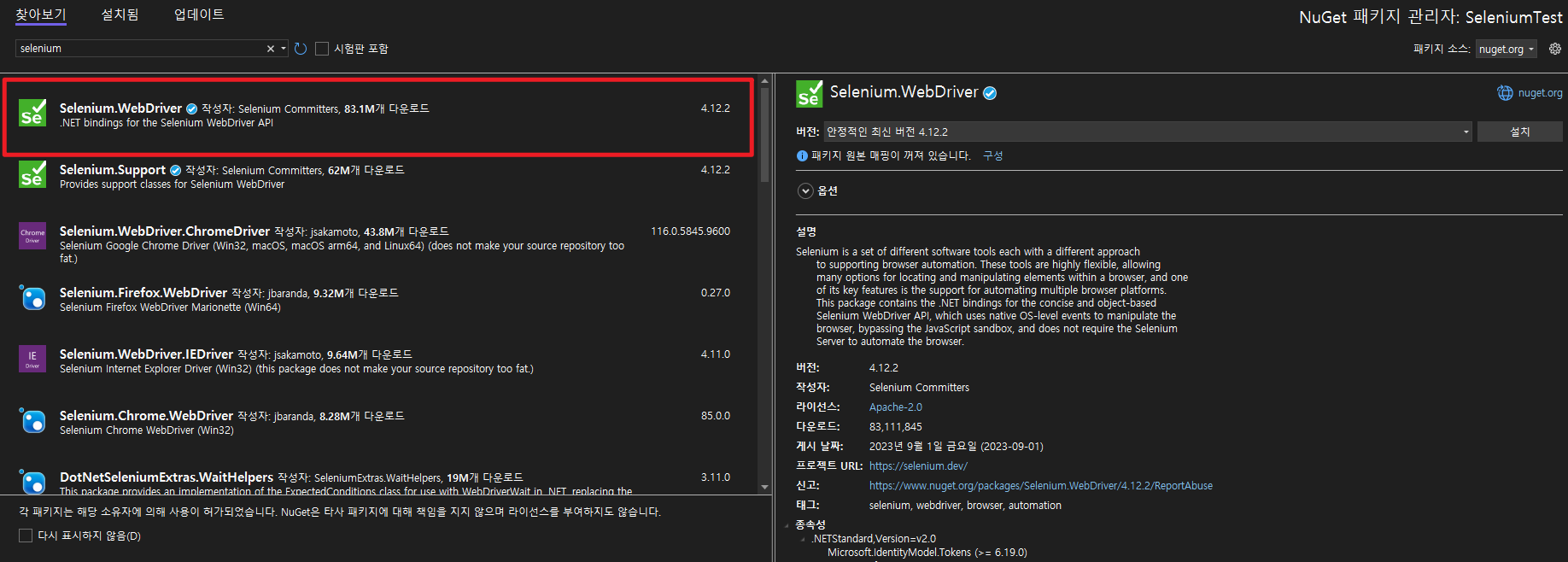The image size is (1568, 562).
Task: Select the Selenium.Firefox.WebDriver row title
Action: point(143,293)
